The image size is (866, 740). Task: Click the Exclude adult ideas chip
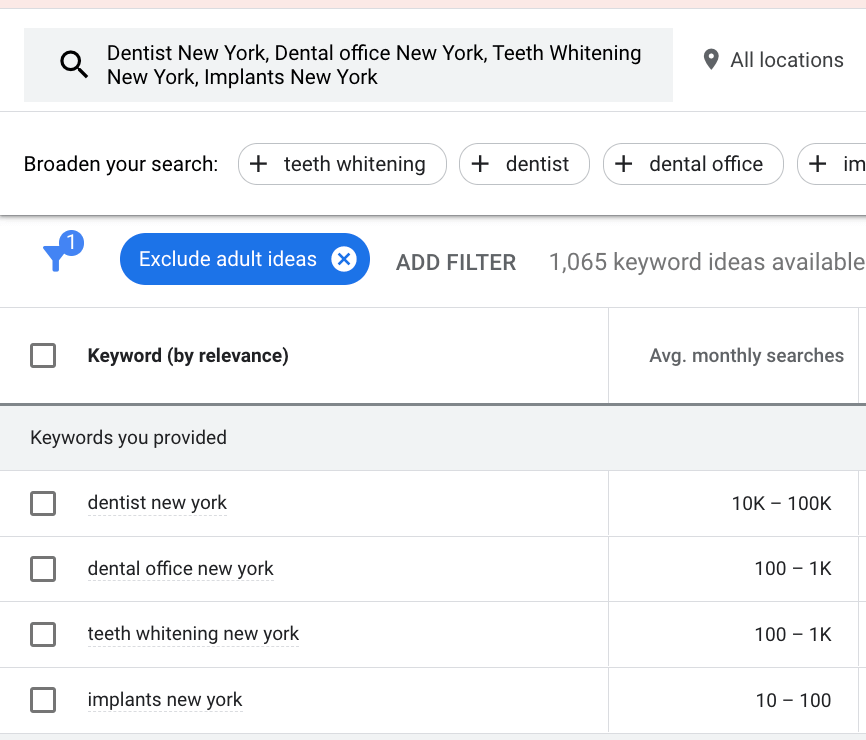point(227,260)
